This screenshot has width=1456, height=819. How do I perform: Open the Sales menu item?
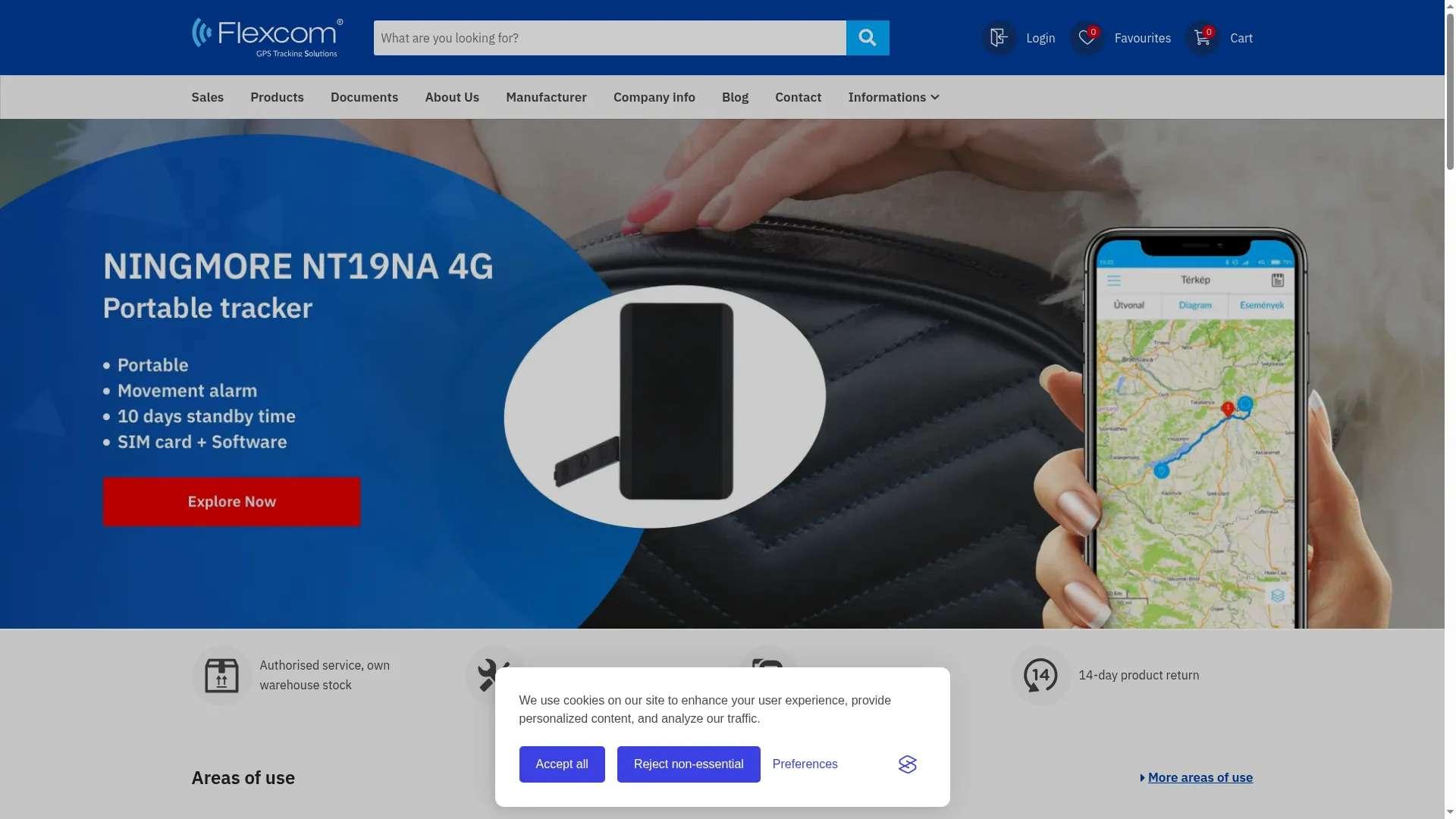208,97
